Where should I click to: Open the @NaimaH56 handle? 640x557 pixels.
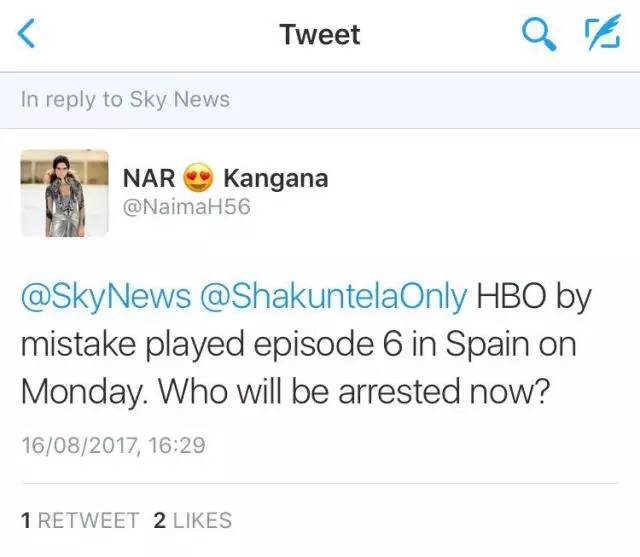tap(187, 206)
